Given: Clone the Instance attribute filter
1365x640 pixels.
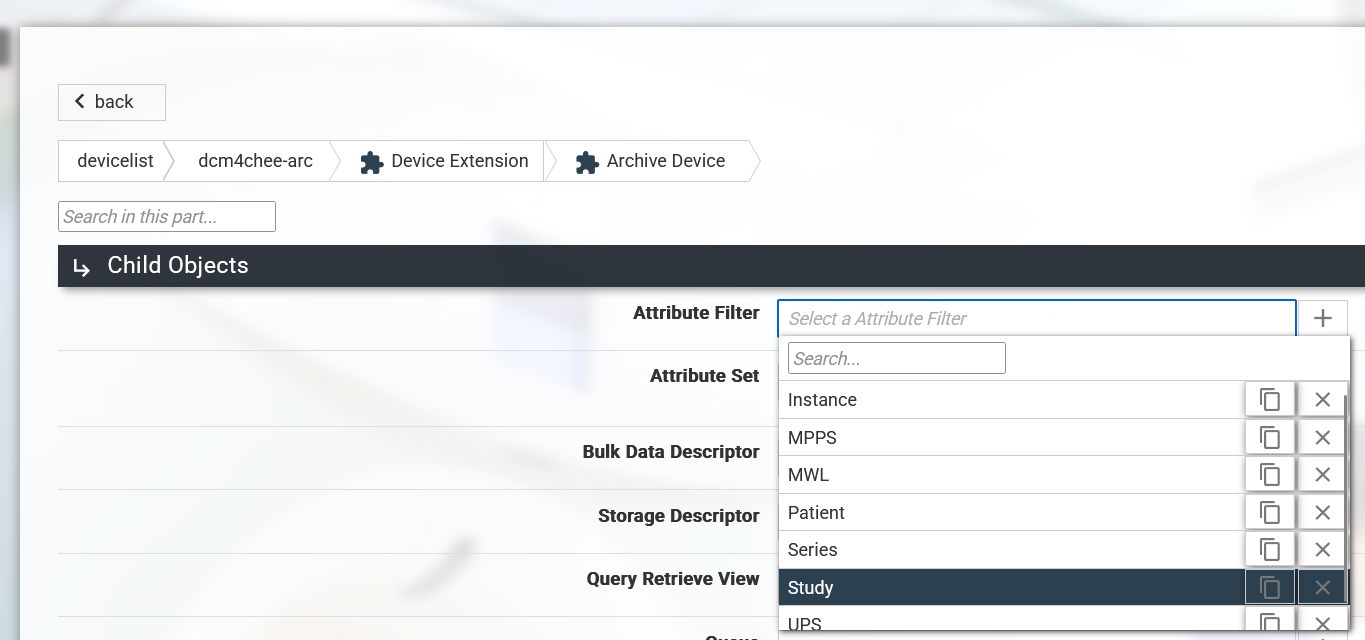Looking at the screenshot, I should (x=1269, y=400).
